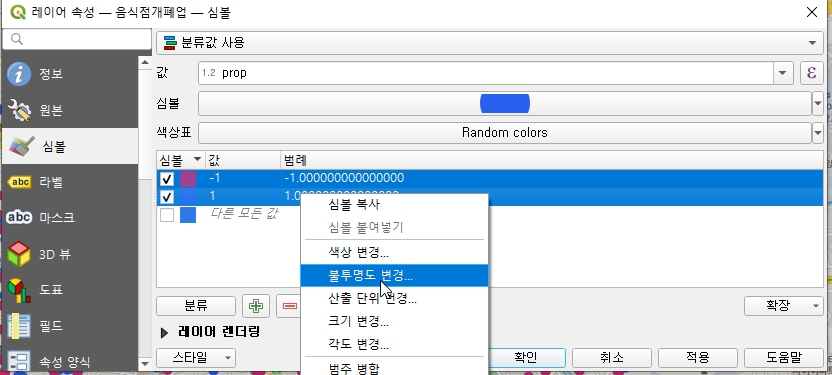Screen dimensions: 832x375
Task: Check the 다른 모든 값 checkbox
Action: (167, 215)
